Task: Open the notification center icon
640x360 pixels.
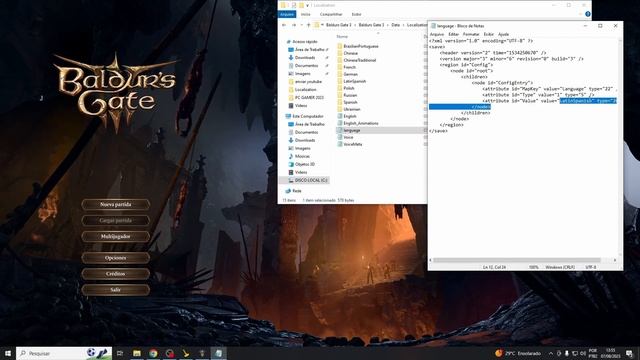Action: 629,353
